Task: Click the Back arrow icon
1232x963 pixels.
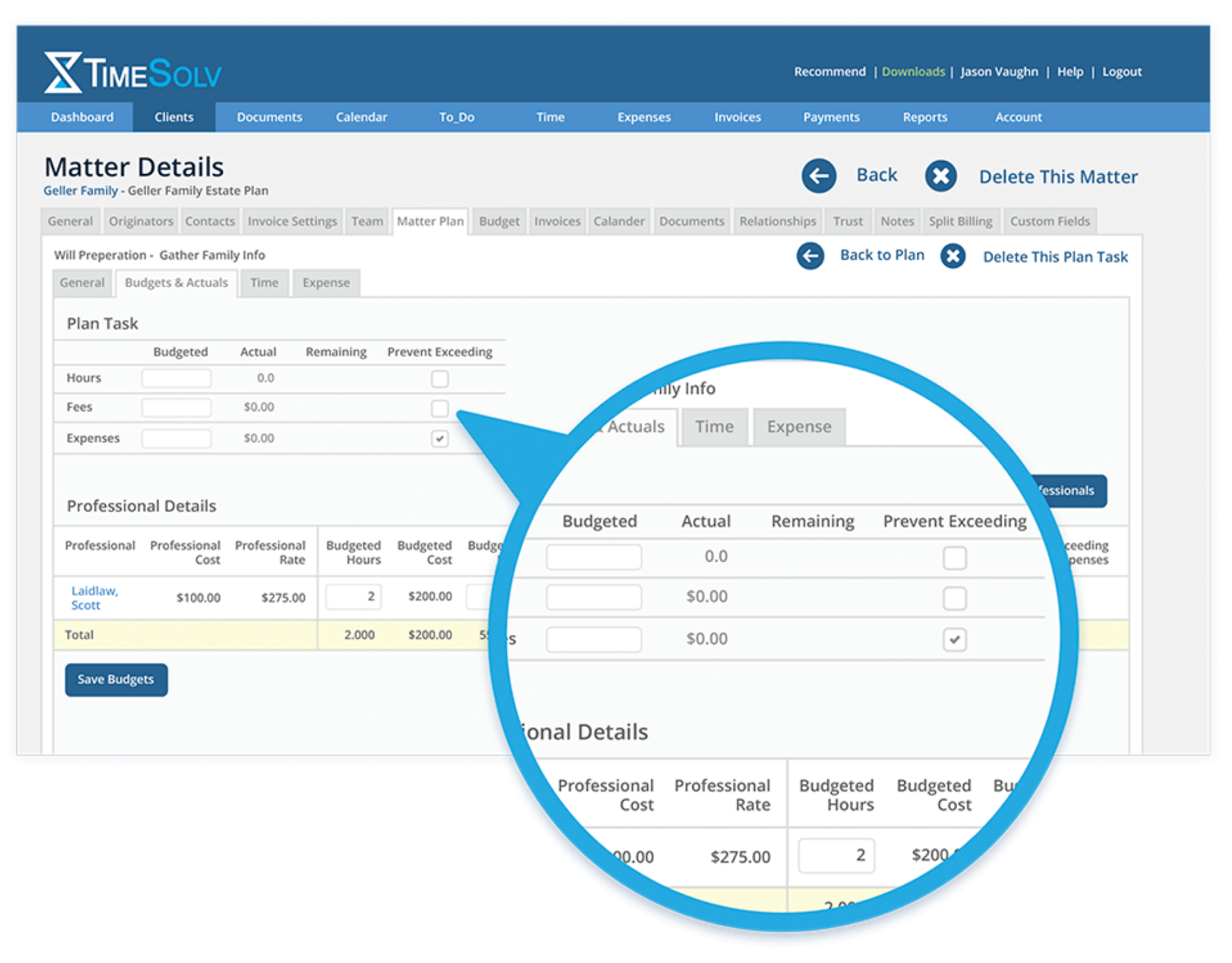Action: tap(819, 175)
